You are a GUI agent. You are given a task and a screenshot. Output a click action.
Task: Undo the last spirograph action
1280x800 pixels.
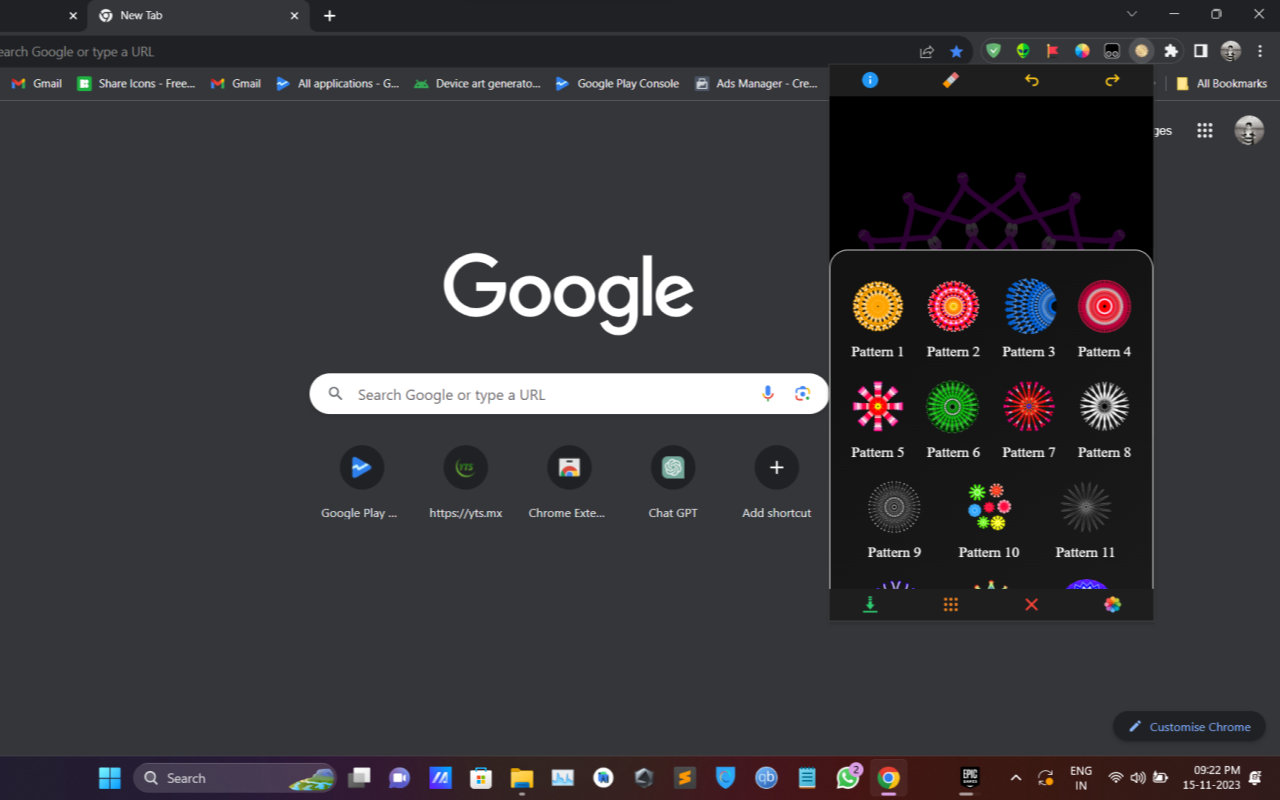[1031, 80]
